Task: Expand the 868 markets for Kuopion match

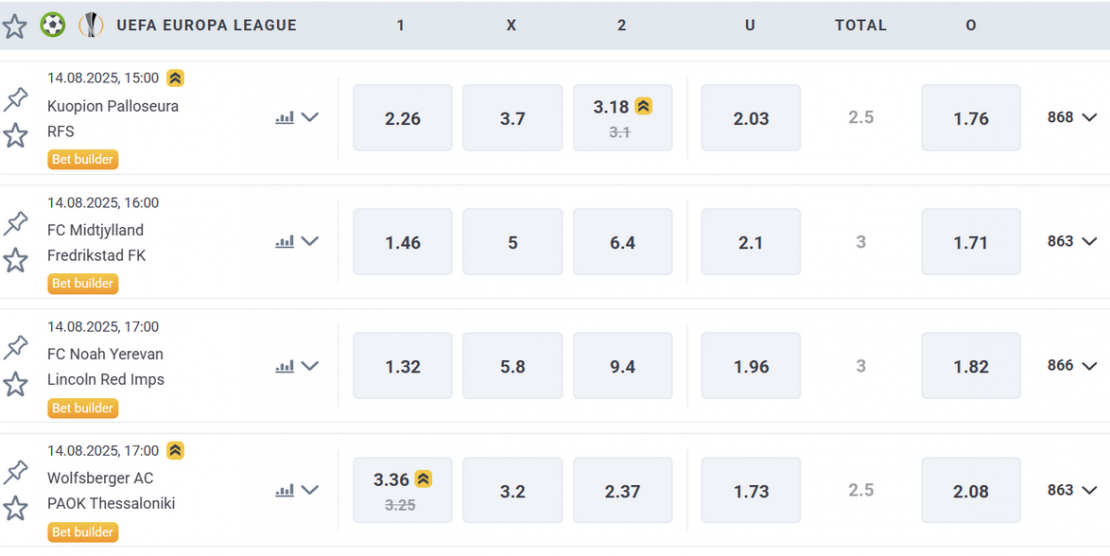Action: 1072,118
